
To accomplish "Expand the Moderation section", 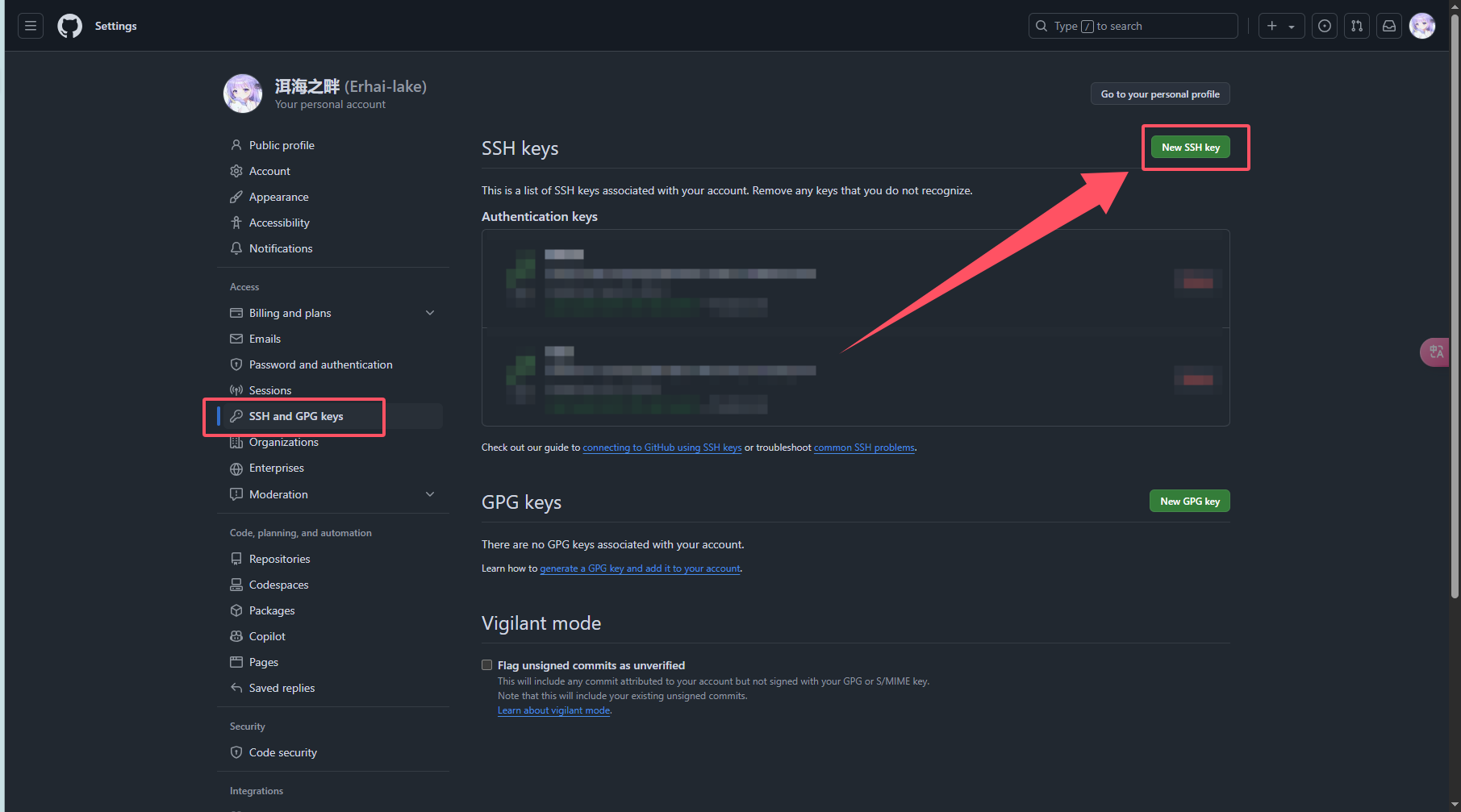I will (430, 494).
